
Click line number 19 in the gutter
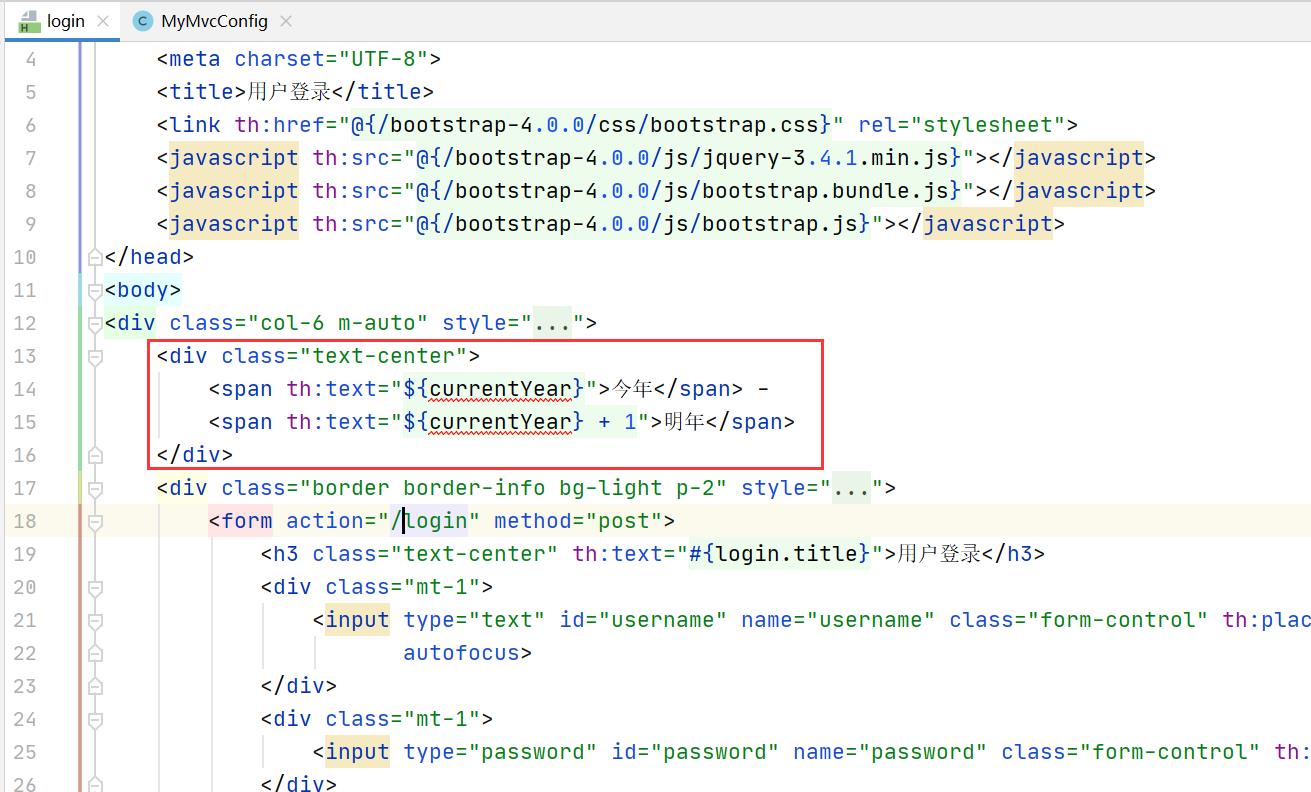click(25, 554)
